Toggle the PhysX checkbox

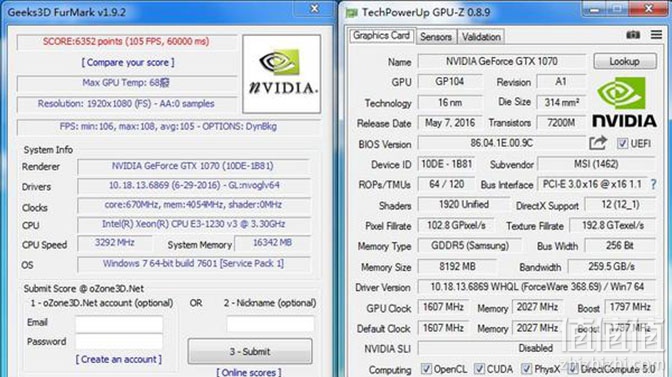click(x=526, y=368)
